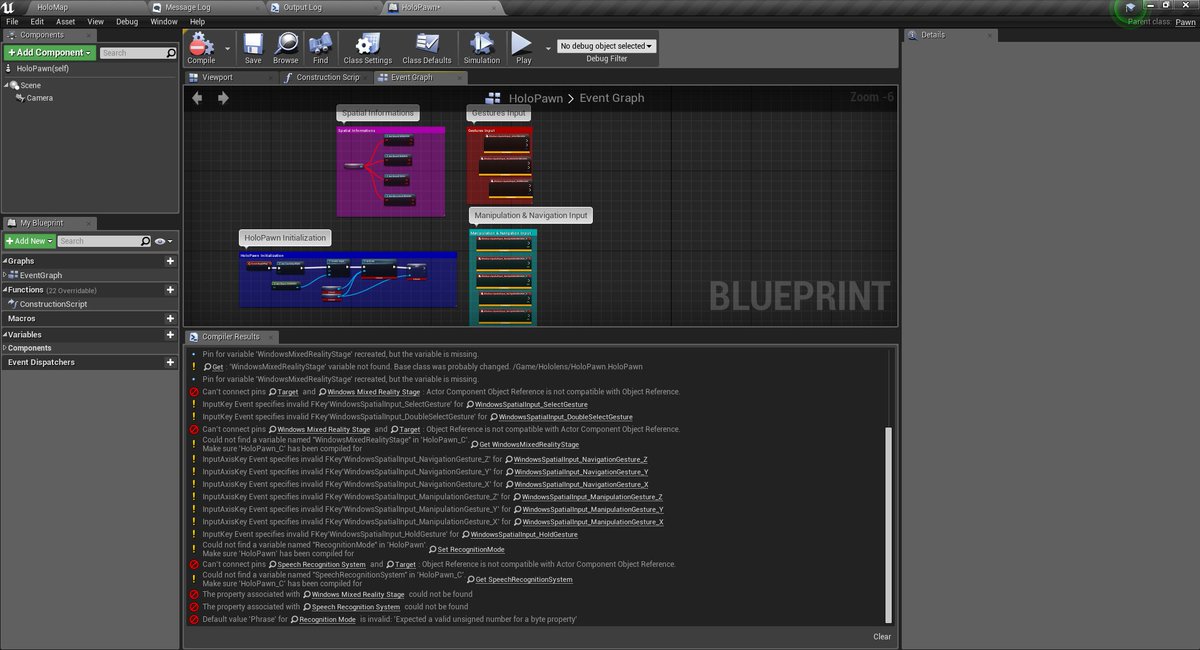Open the File menu
Screen dimensions: 1200x650
[x=12, y=21]
